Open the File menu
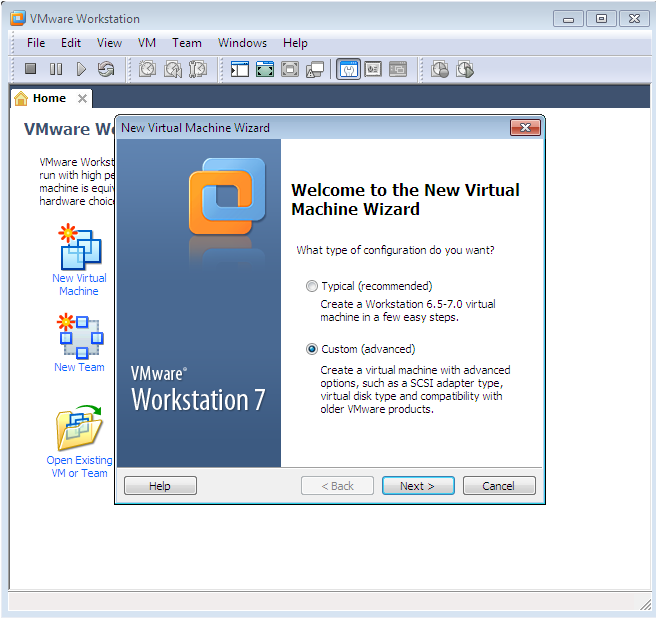Screen dimensions: 657x619 pos(36,43)
